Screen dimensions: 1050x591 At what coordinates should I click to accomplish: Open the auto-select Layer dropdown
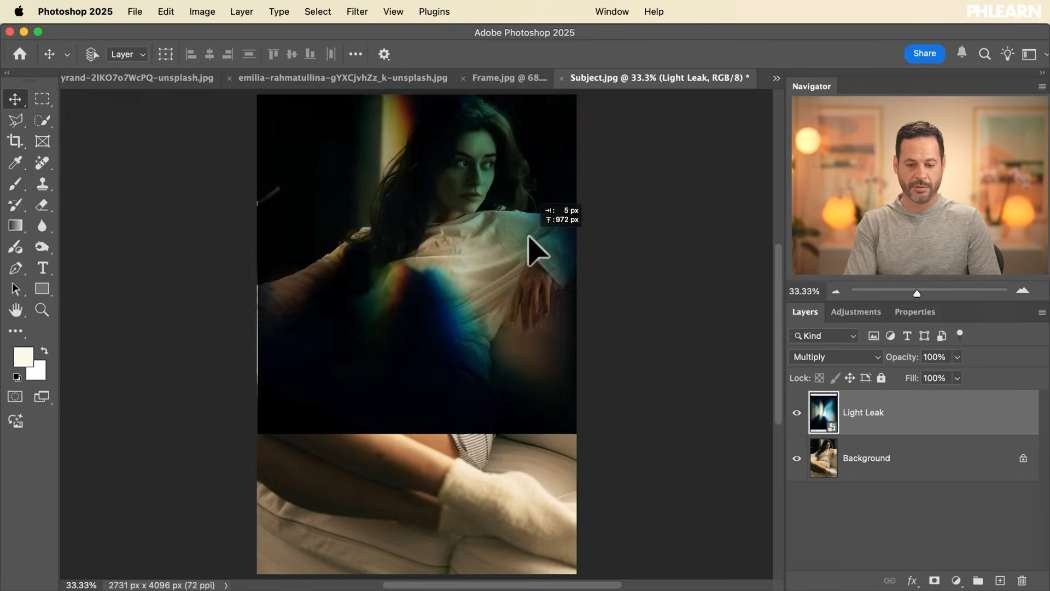pos(127,54)
